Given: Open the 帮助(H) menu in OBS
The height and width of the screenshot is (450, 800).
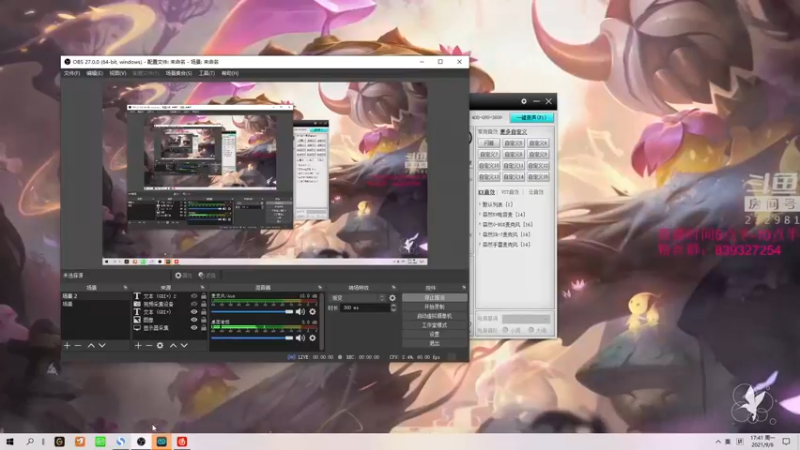Looking at the screenshot, I should coord(230,73).
